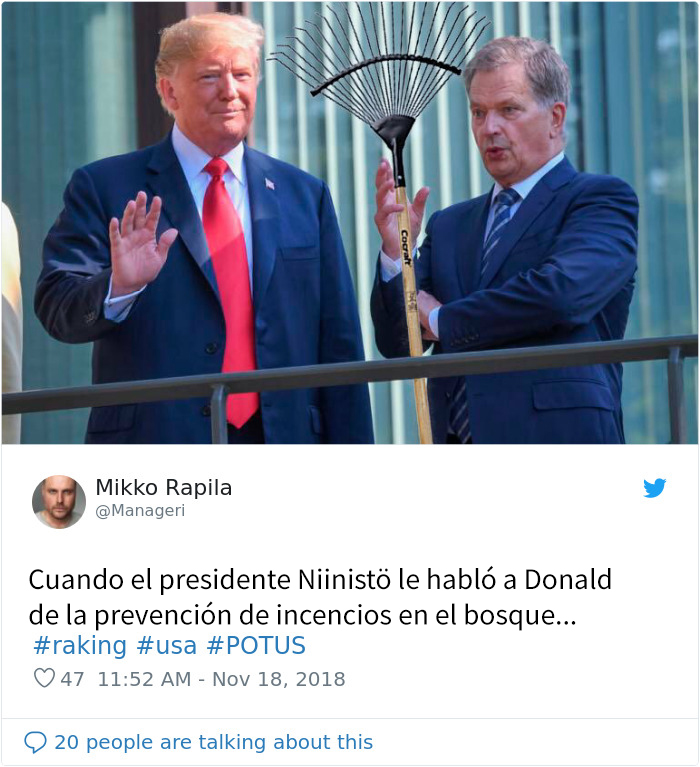The width and height of the screenshot is (700, 767).
Task: Click the red tie in the photo
Action: pos(229,289)
